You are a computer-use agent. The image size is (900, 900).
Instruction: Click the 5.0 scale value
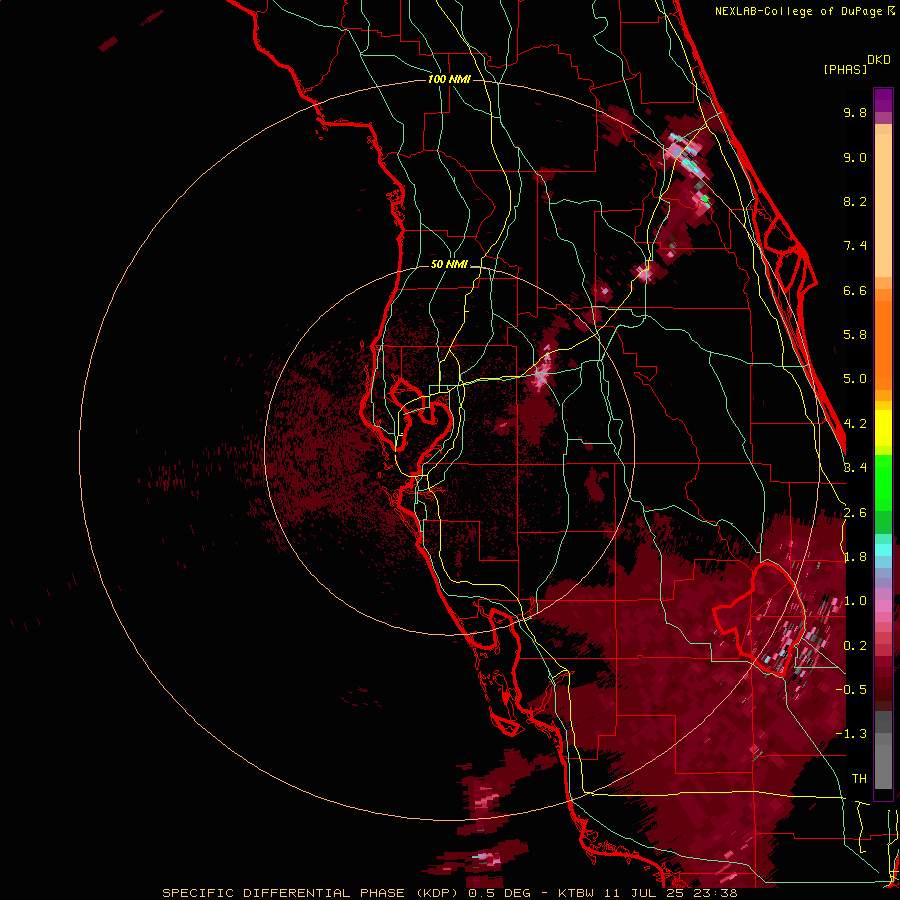point(855,379)
